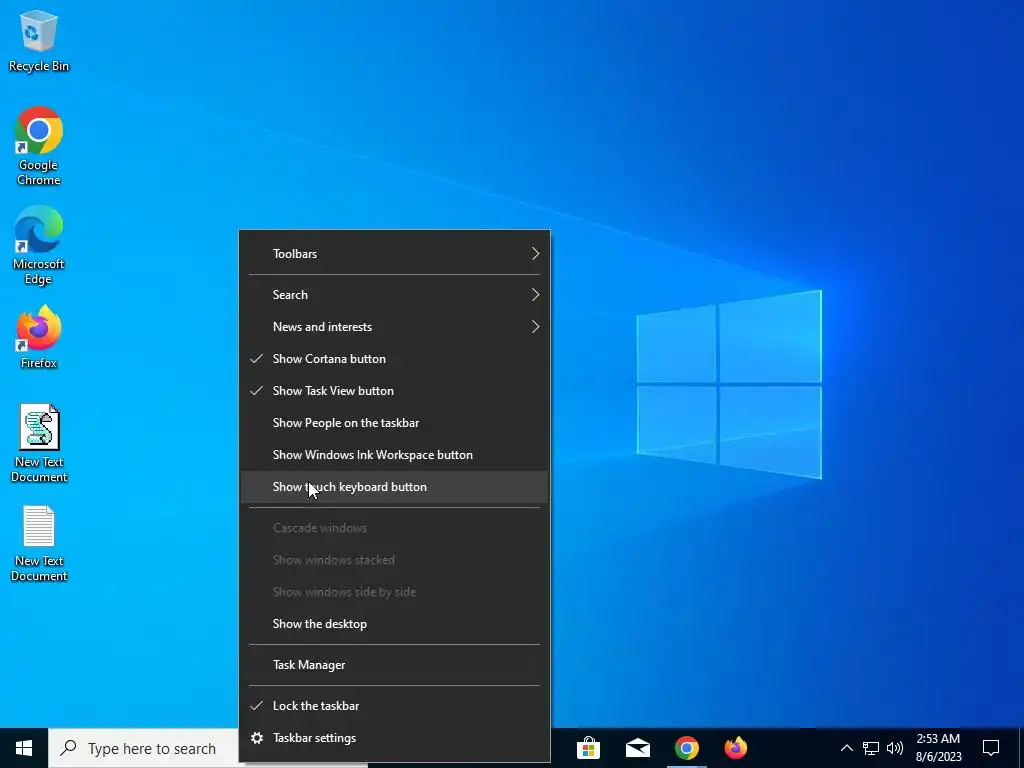Enable Show touch keyboard button
The width and height of the screenshot is (1024, 768).
(x=394, y=487)
